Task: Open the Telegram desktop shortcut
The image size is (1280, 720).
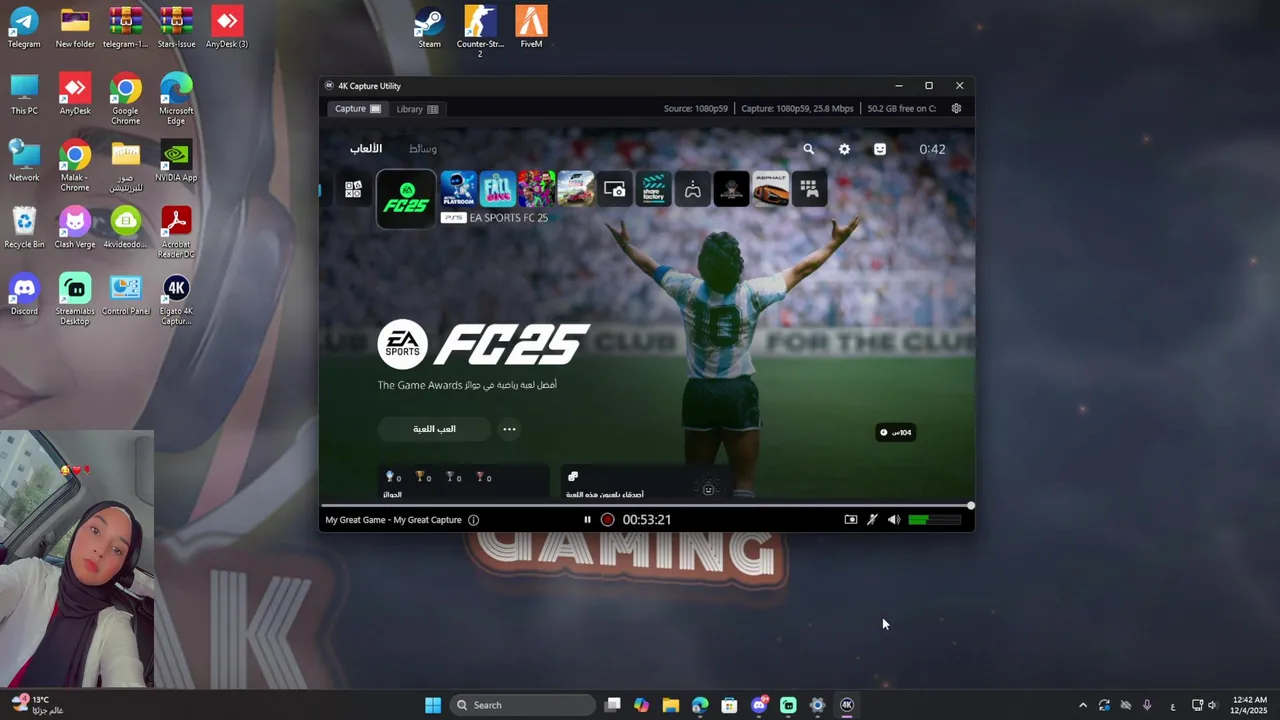Action: tap(24, 27)
